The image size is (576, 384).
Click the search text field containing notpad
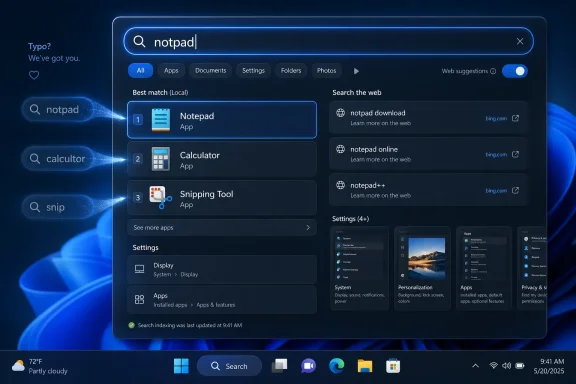coord(329,42)
